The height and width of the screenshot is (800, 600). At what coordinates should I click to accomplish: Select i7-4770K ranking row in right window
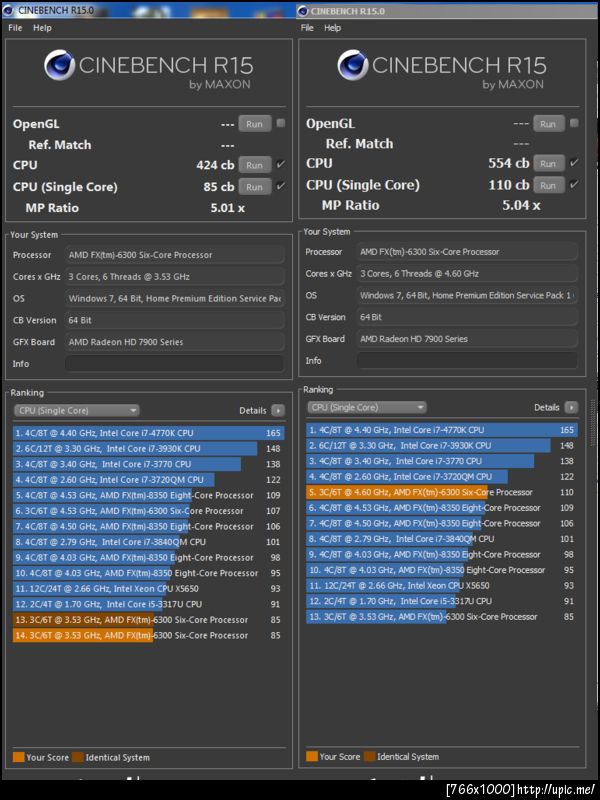(x=442, y=430)
